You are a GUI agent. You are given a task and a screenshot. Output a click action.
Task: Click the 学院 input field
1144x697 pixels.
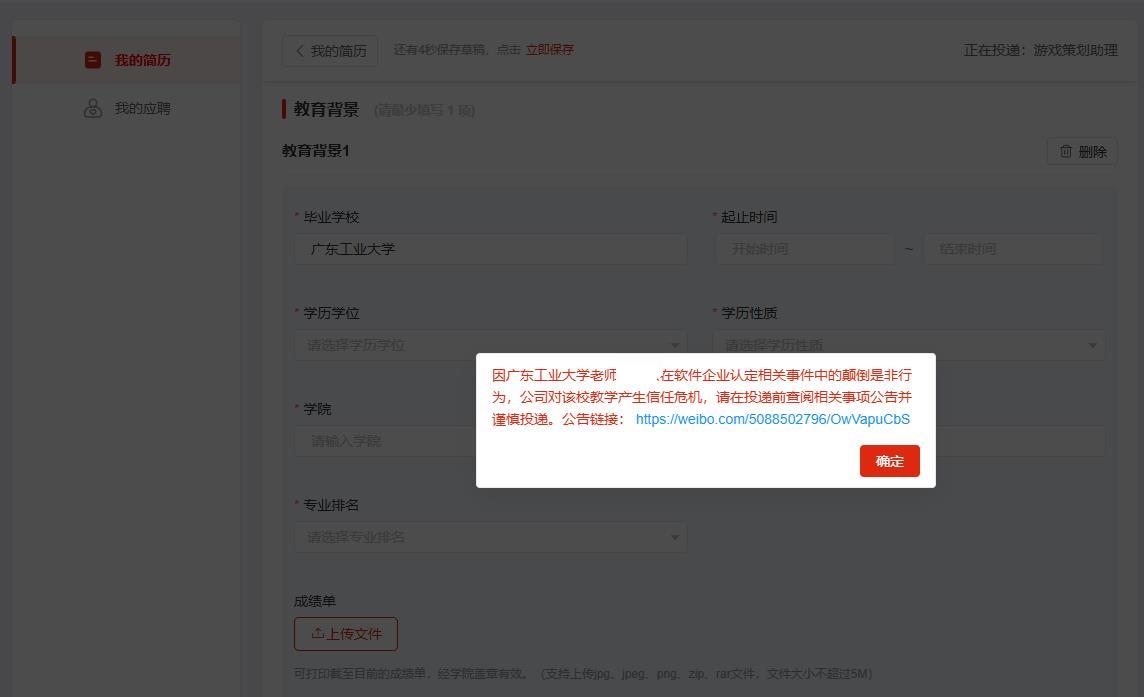tap(490, 440)
